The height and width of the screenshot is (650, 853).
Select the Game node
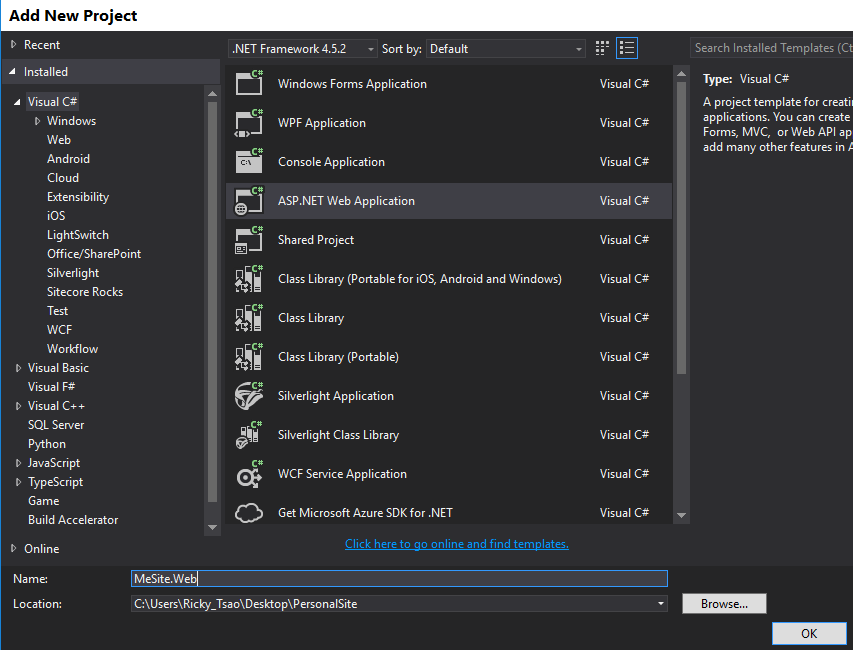[44, 501]
